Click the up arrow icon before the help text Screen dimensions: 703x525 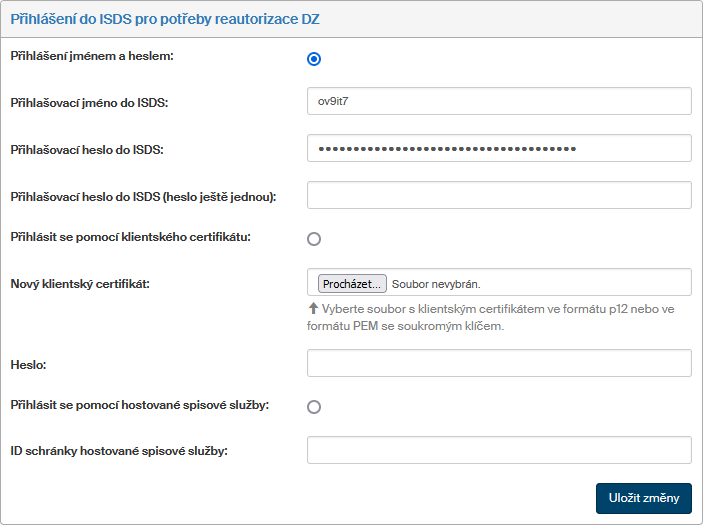click(x=313, y=309)
